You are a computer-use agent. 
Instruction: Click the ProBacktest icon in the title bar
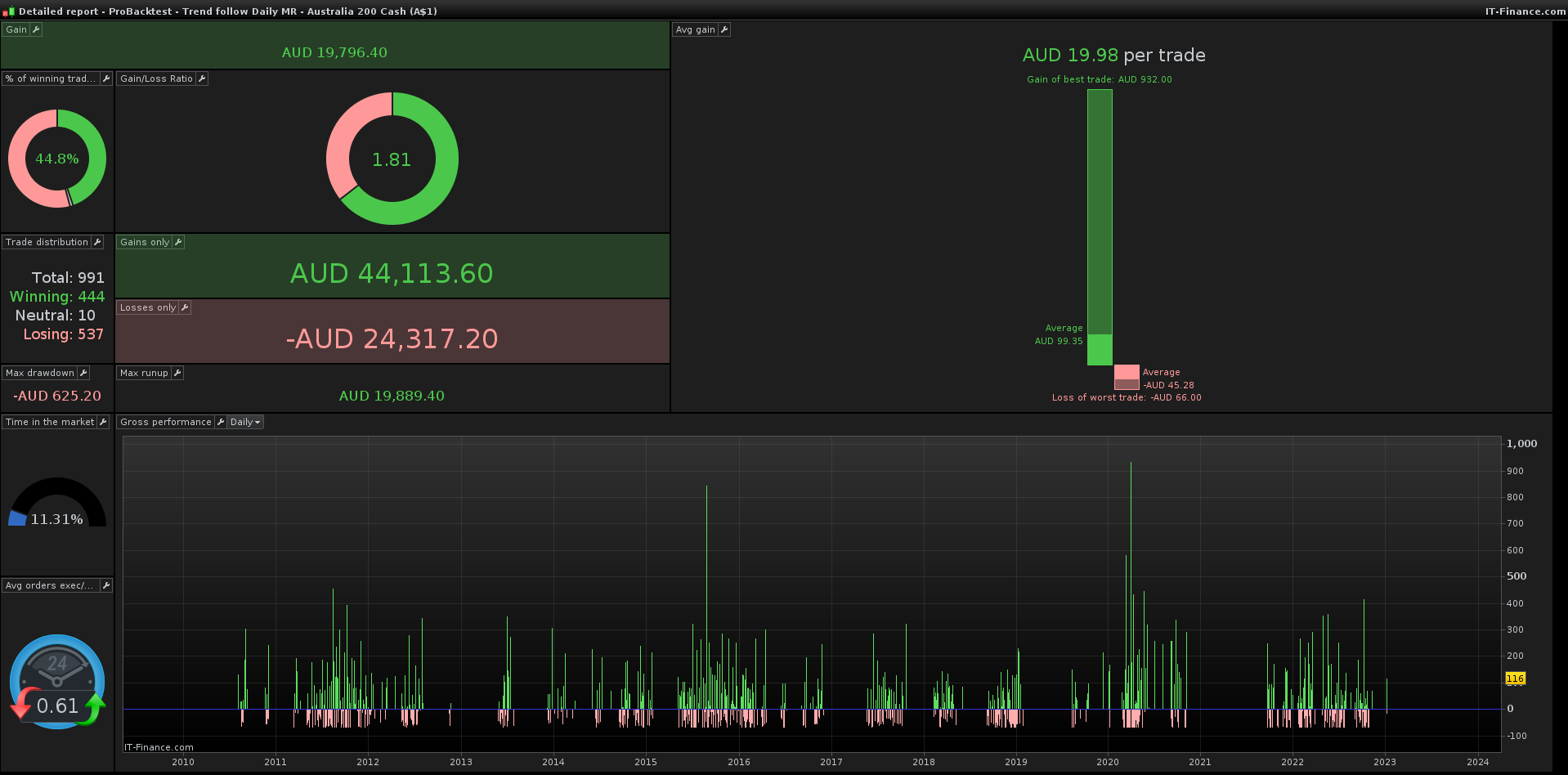[x=9, y=11]
